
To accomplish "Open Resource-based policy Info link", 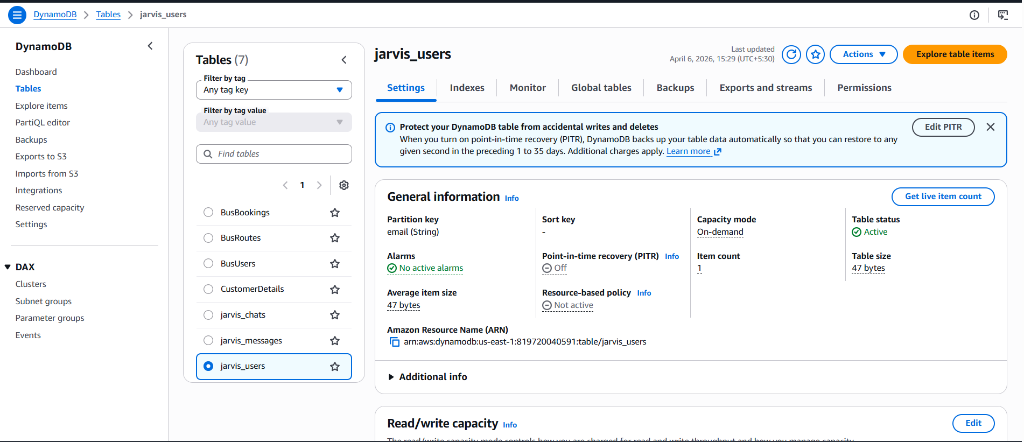I will click(645, 293).
